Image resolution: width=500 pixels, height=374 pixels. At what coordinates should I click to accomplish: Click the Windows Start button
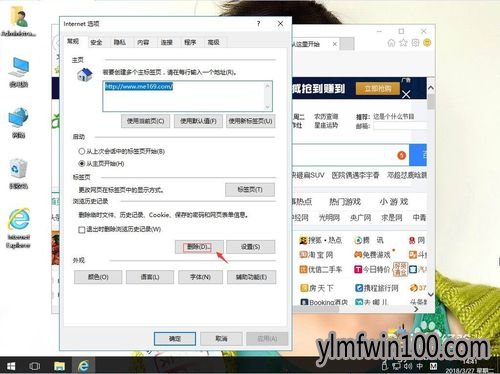tap(11, 366)
